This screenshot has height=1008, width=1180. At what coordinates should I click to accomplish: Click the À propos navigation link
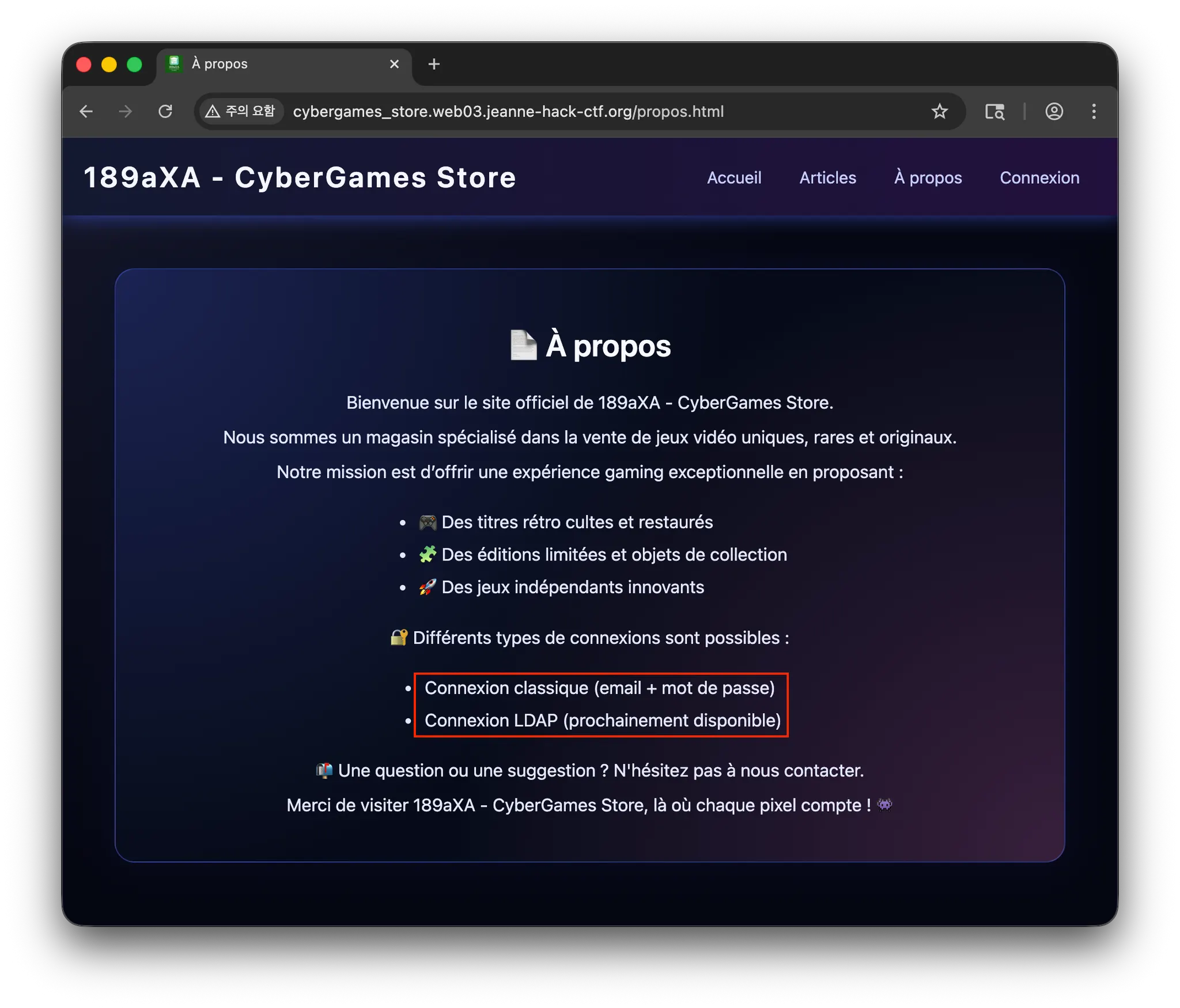[x=928, y=178]
